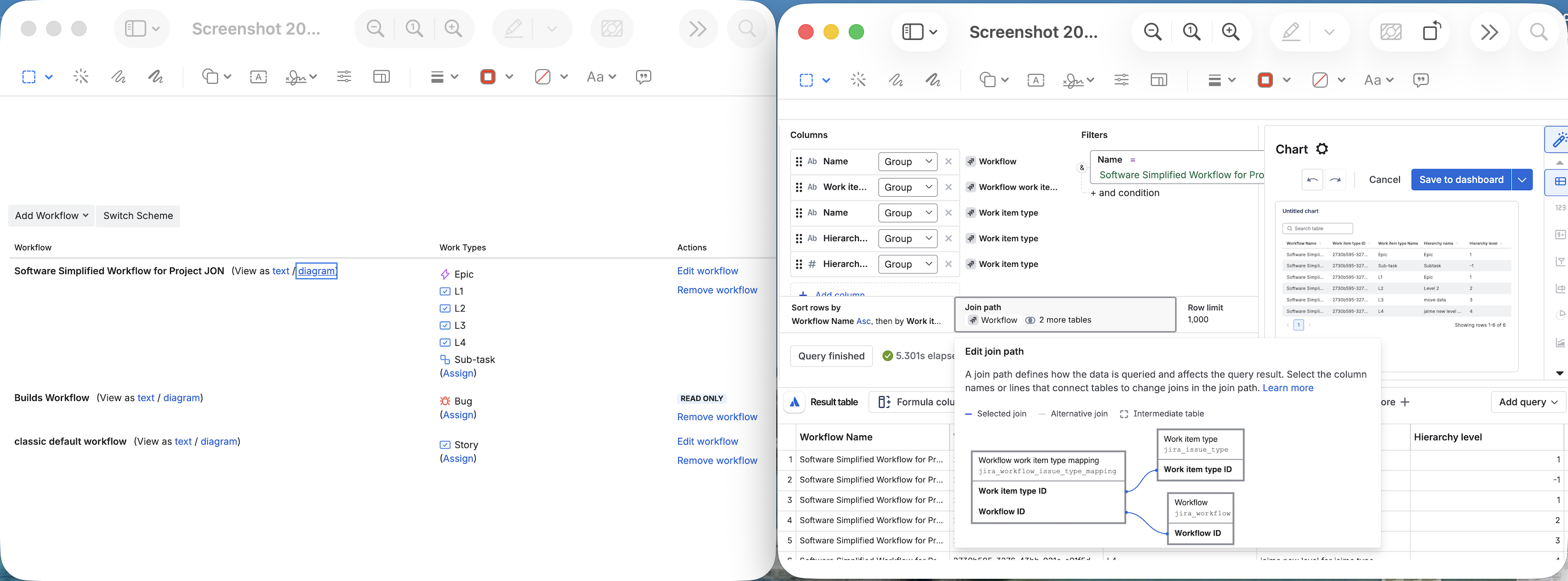Viewport: 1568px width, 581px height.
Task: Click the Switch Scheme button
Action: [x=138, y=215]
